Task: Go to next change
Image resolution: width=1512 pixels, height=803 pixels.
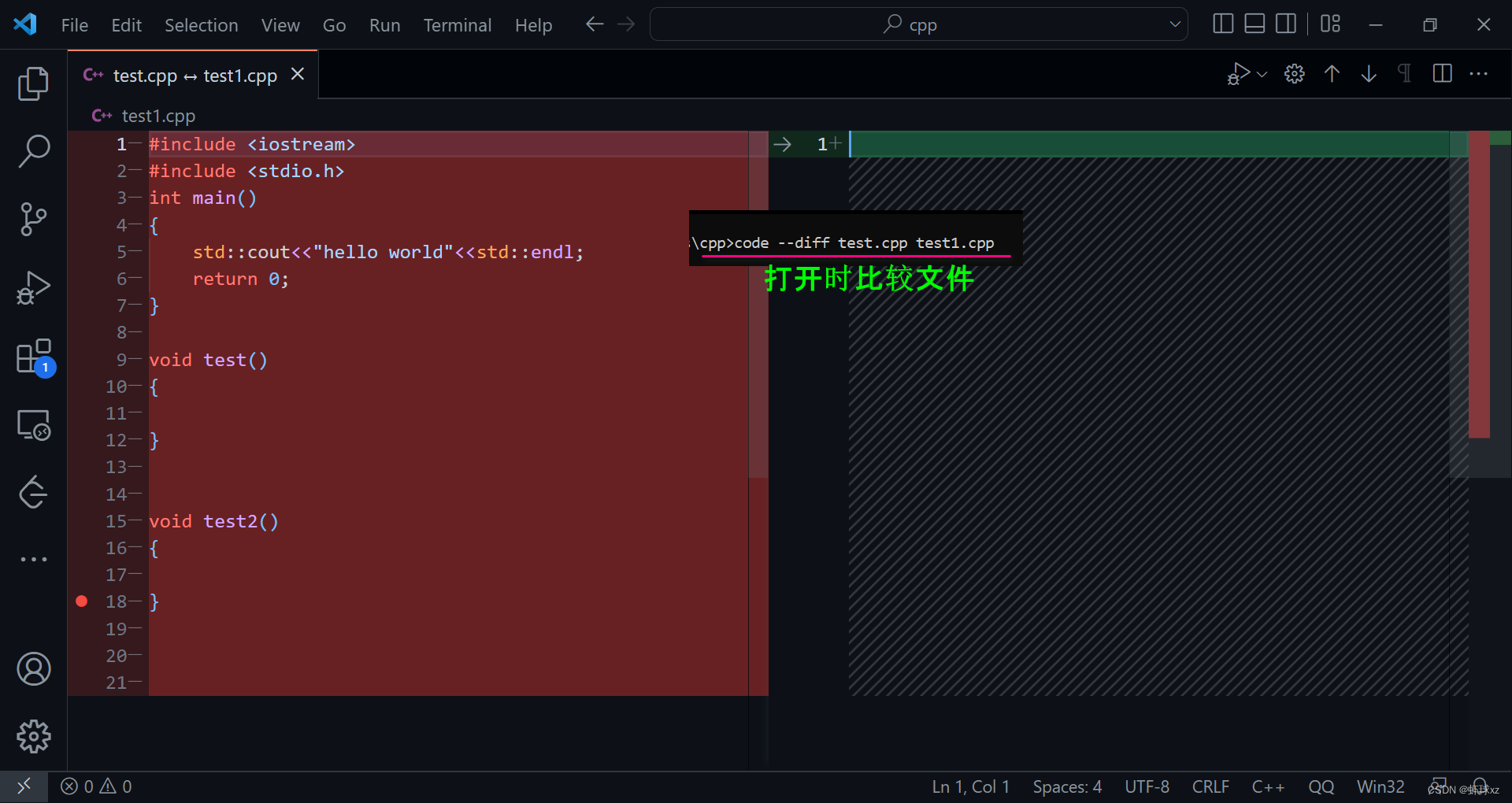Action: pos(1369,74)
